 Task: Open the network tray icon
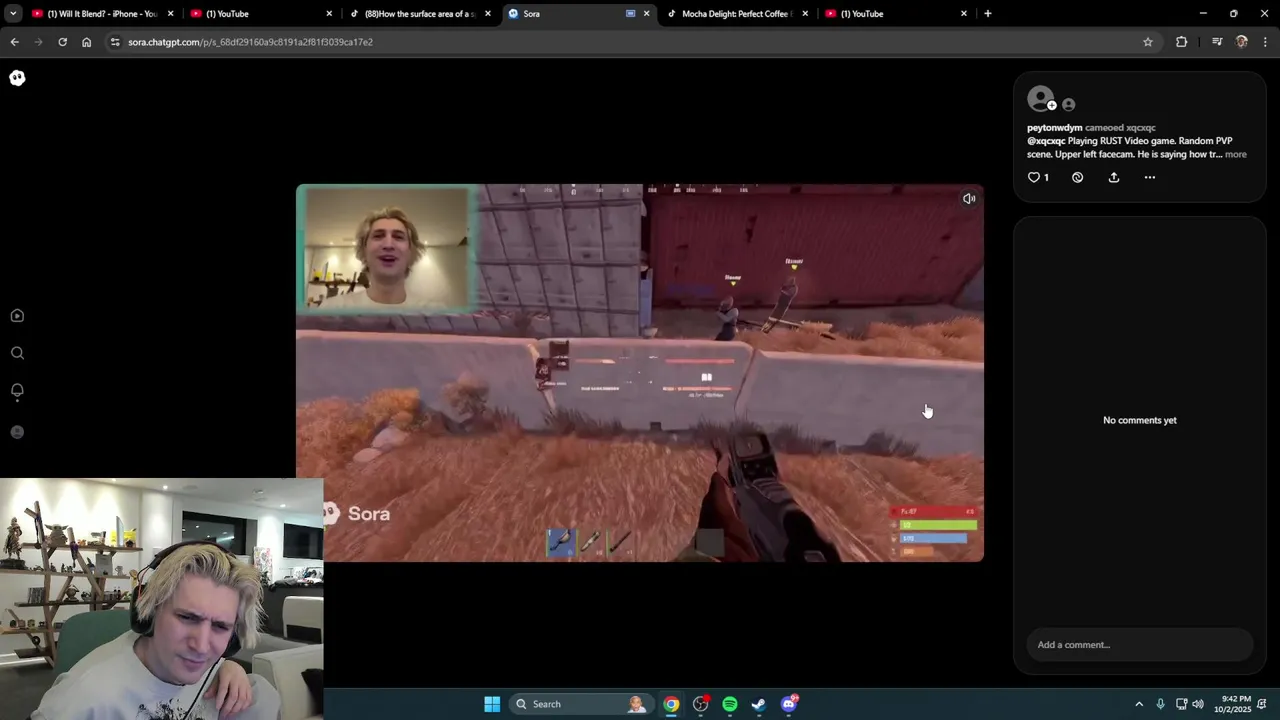pos(1181,704)
